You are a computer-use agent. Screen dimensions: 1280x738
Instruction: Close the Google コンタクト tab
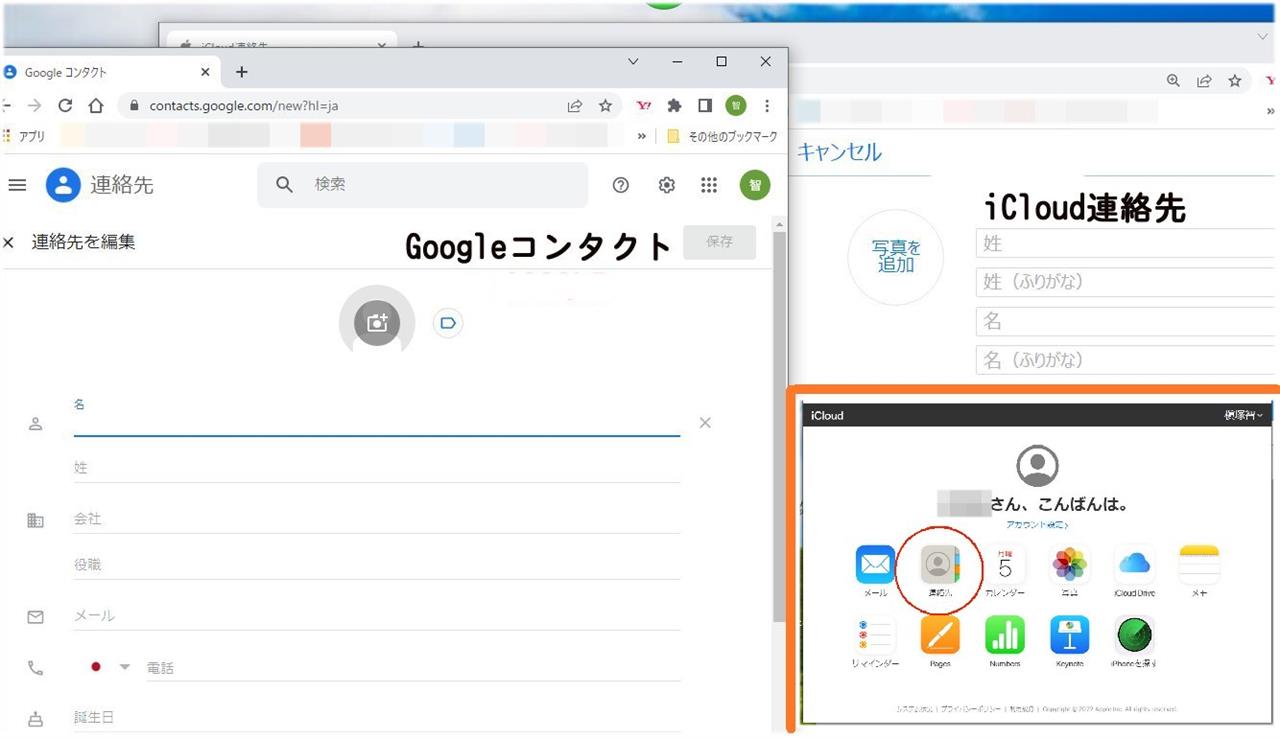205,72
